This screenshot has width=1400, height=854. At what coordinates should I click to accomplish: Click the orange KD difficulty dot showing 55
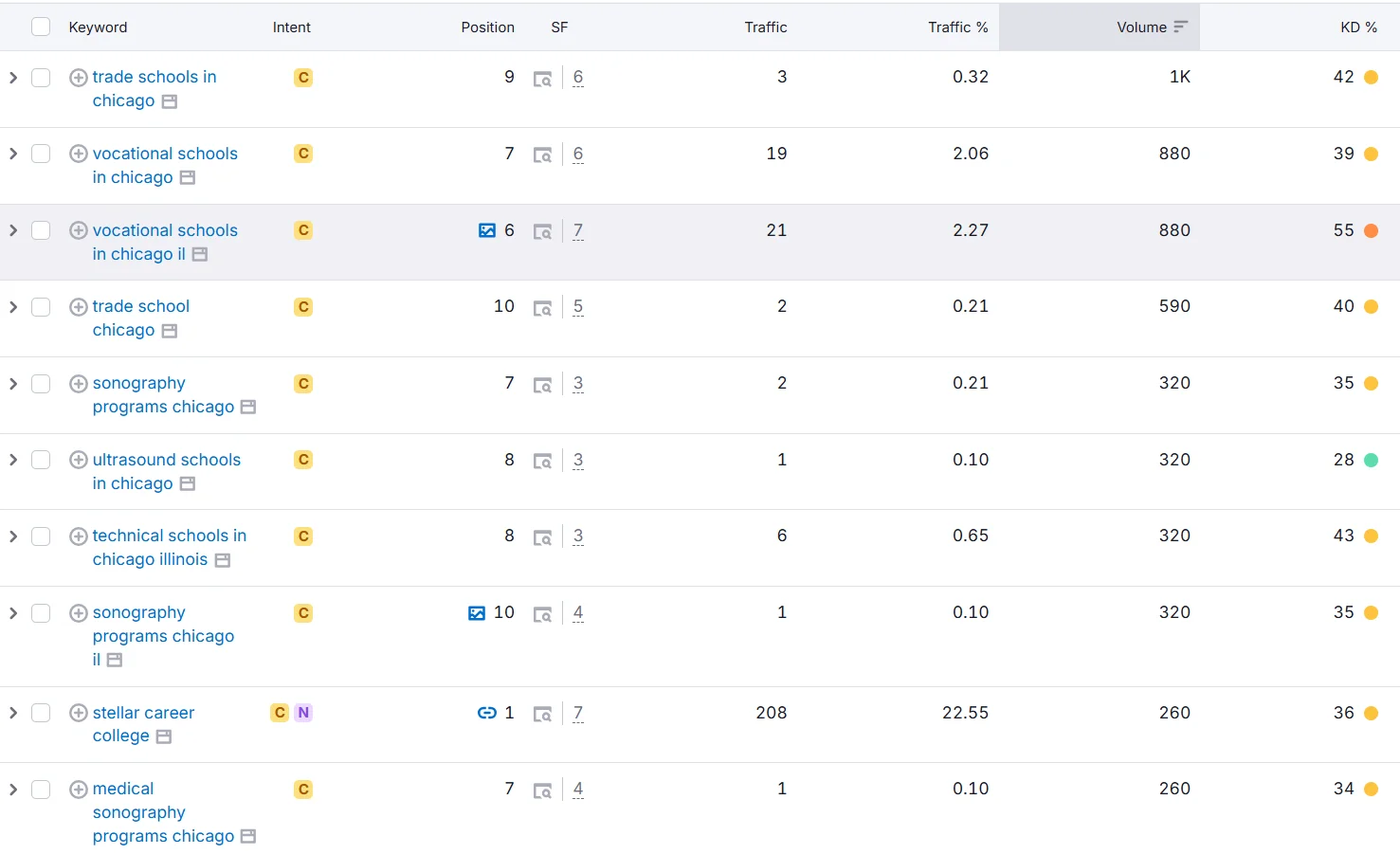point(1371,231)
